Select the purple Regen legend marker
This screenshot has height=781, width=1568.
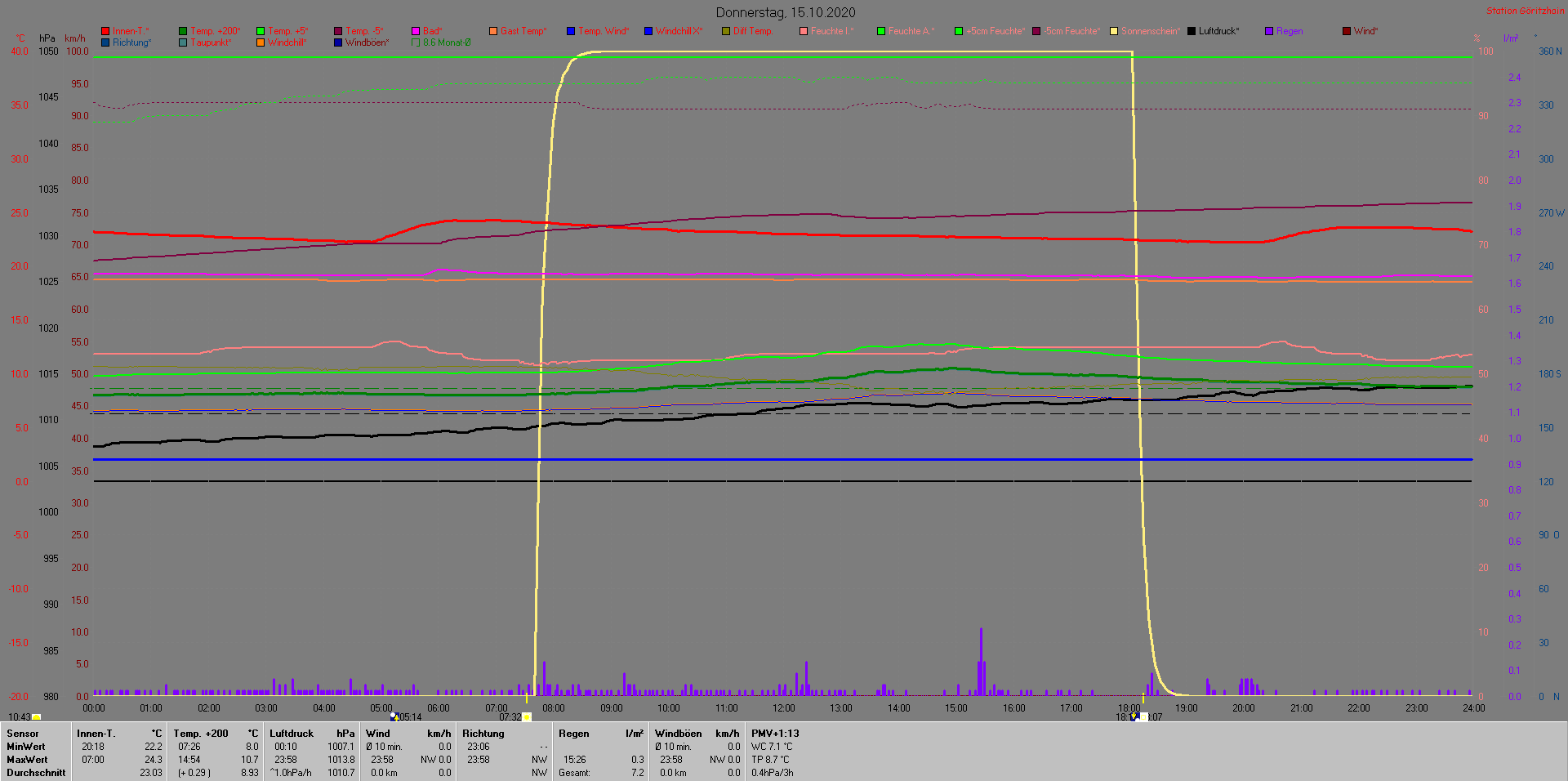[1269, 31]
